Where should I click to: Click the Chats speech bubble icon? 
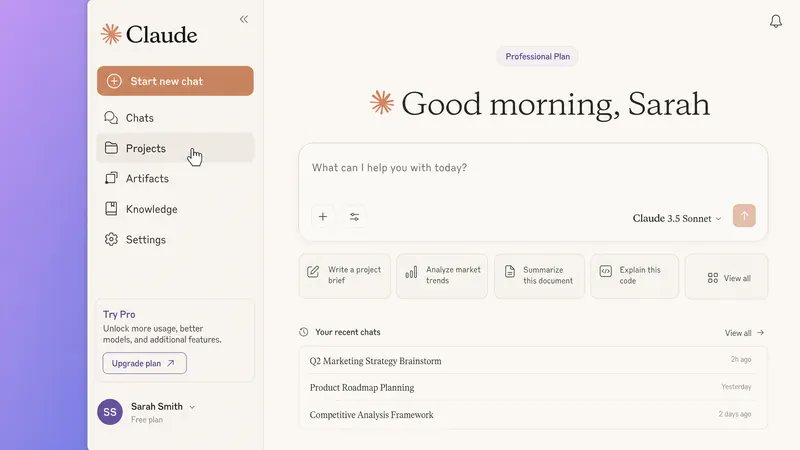pos(111,118)
